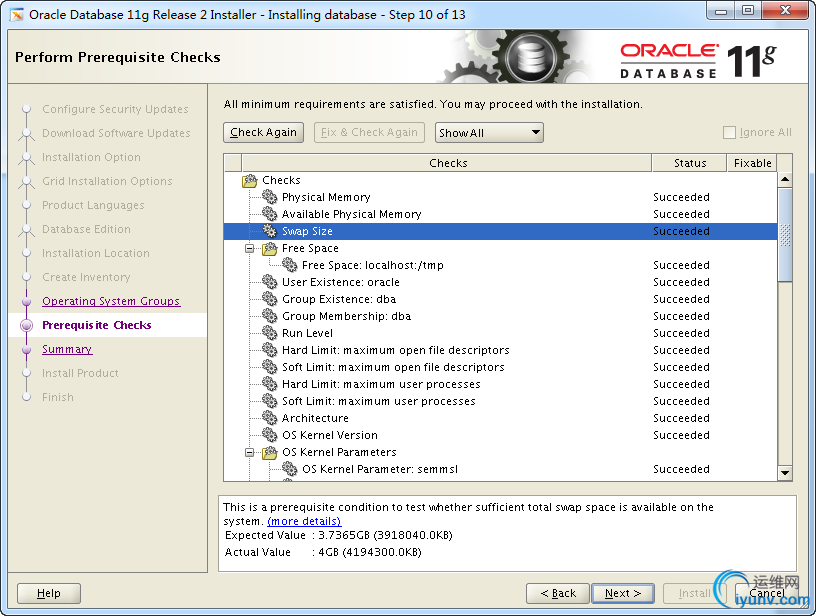Click gear icon beside User Existence: oracle
Image resolution: width=816 pixels, height=616 pixels.
click(270, 282)
